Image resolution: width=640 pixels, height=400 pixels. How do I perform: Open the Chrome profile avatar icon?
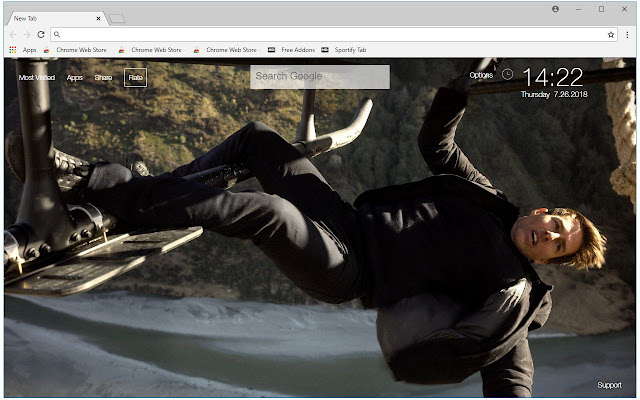(x=556, y=9)
